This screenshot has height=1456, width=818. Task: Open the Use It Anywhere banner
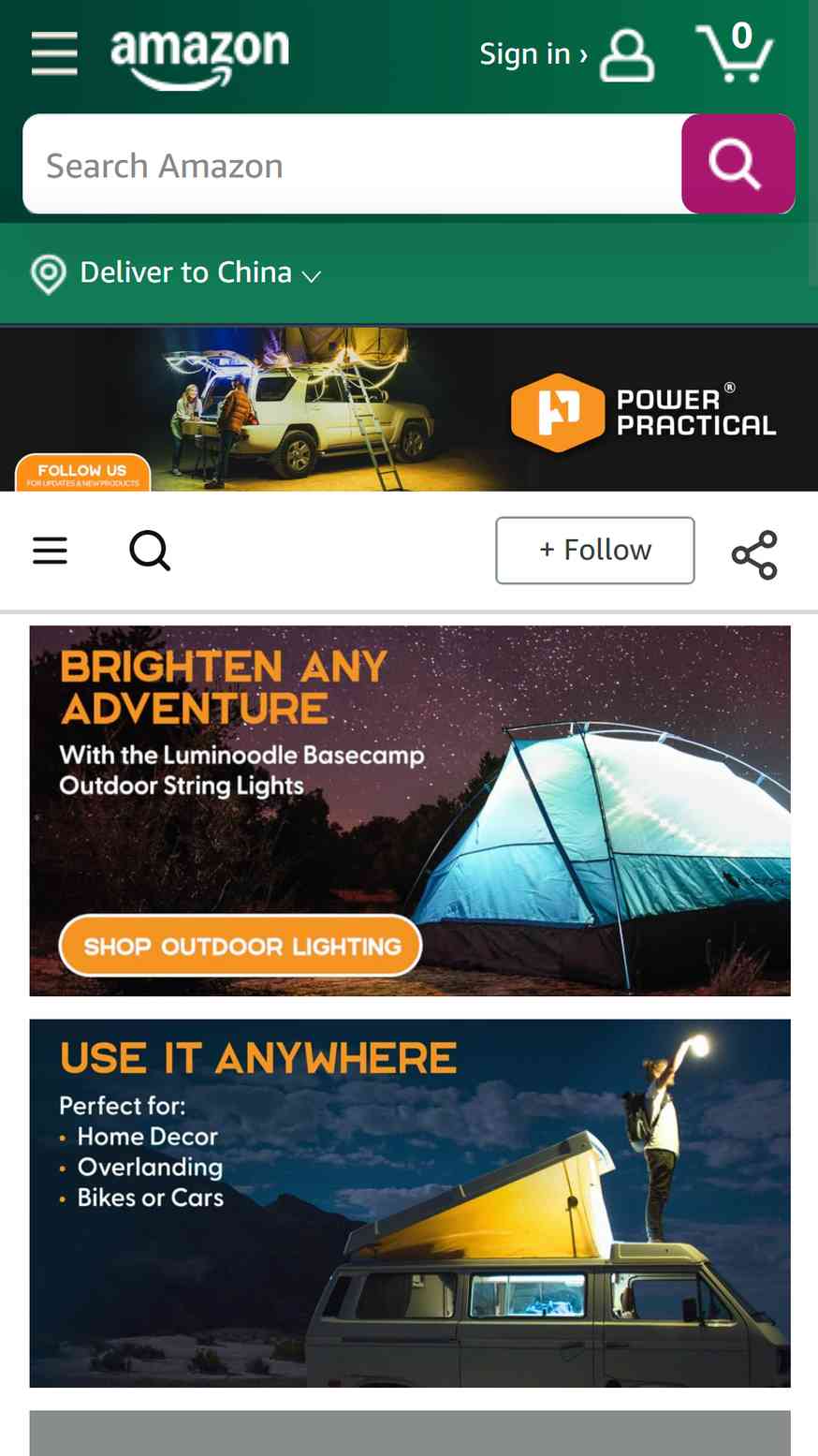[410, 1203]
